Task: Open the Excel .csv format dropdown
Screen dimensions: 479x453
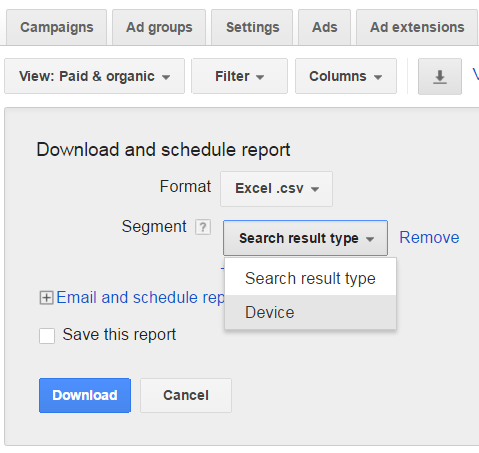Action: pos(276,189)
